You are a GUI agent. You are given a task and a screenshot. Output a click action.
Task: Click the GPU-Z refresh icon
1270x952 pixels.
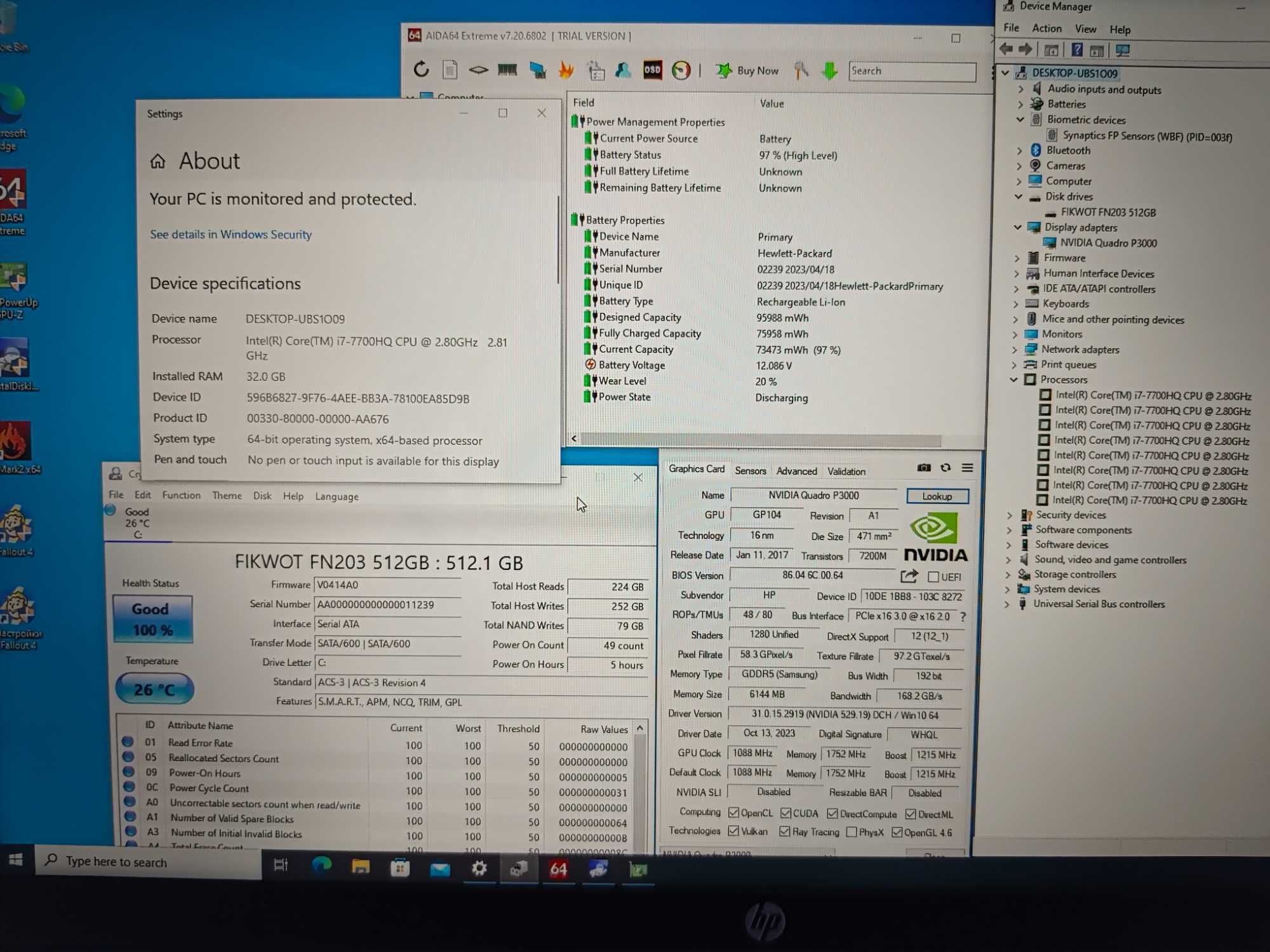pos(946,468)
